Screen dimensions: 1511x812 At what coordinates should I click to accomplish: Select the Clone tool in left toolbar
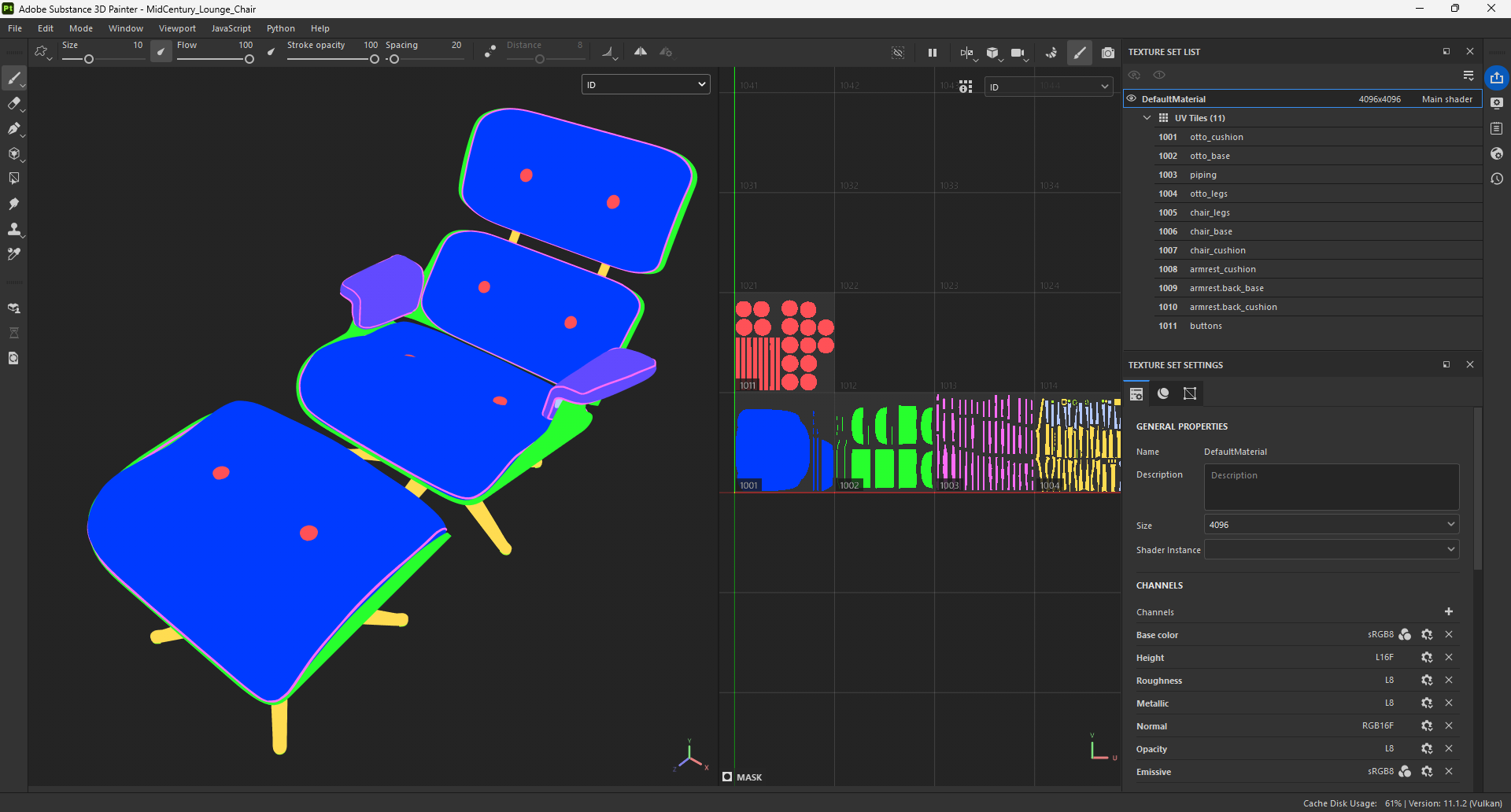(14, 229)
